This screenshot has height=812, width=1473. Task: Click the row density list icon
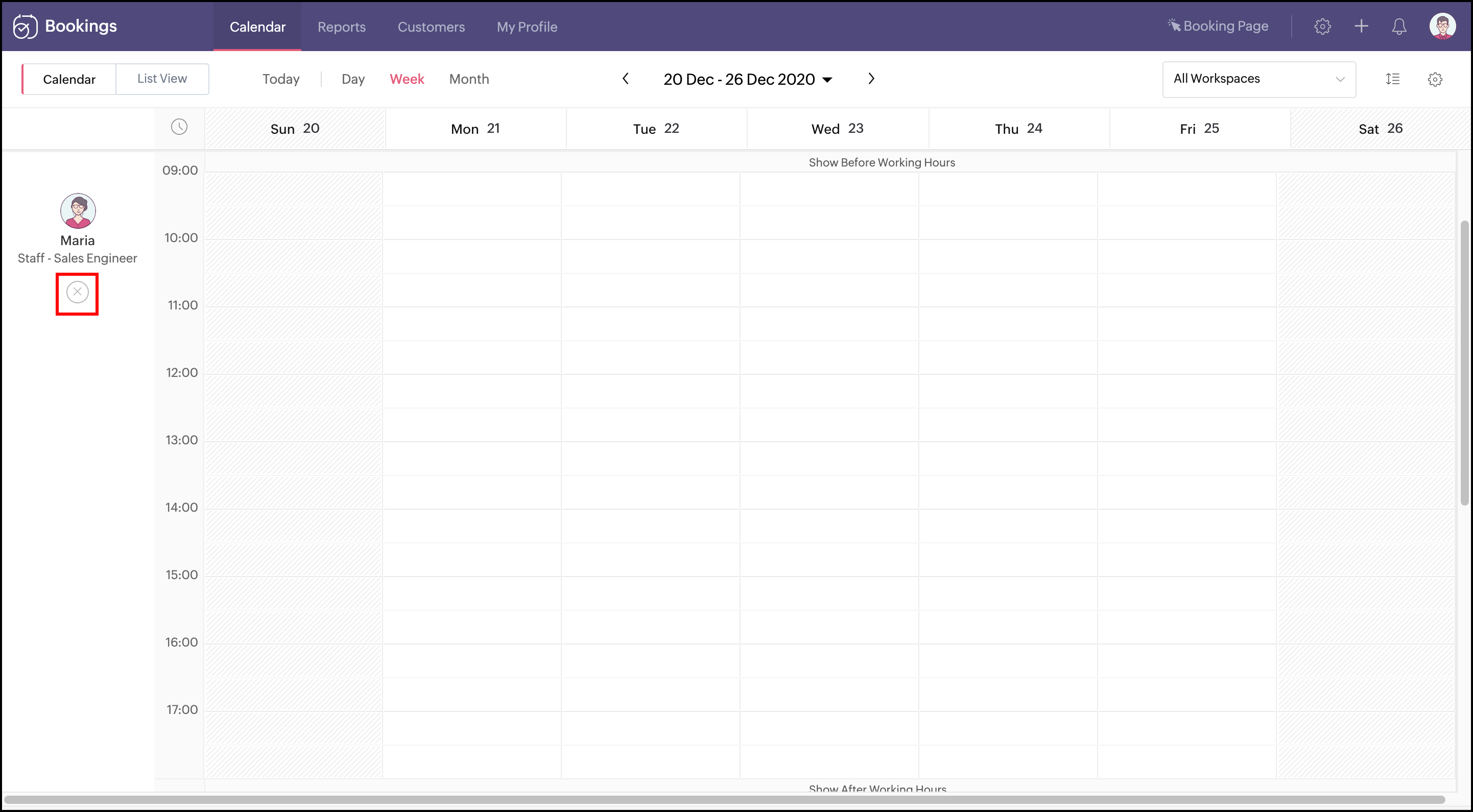(1392, 79)
